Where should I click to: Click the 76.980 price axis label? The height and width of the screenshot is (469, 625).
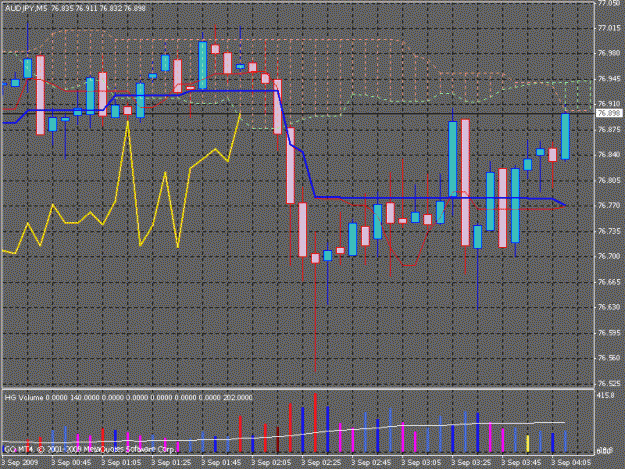tap(609, 53)
